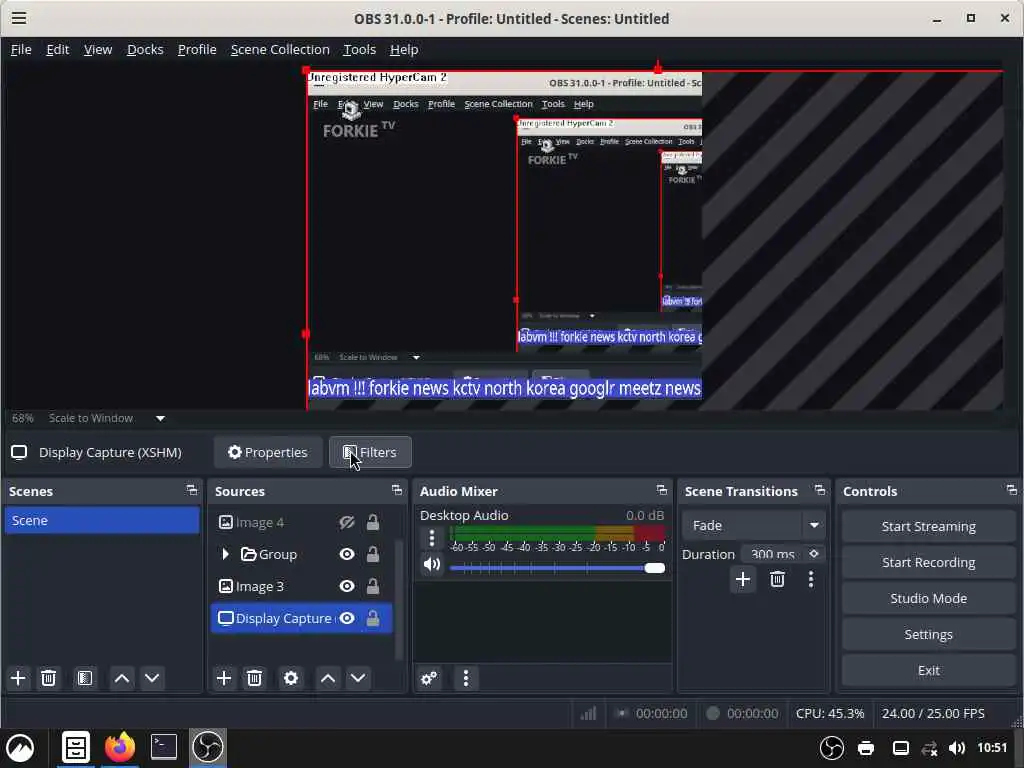Hide the Display Capture source
The width and height of the screenshot is (1024, 768).
tap(347, 618)
